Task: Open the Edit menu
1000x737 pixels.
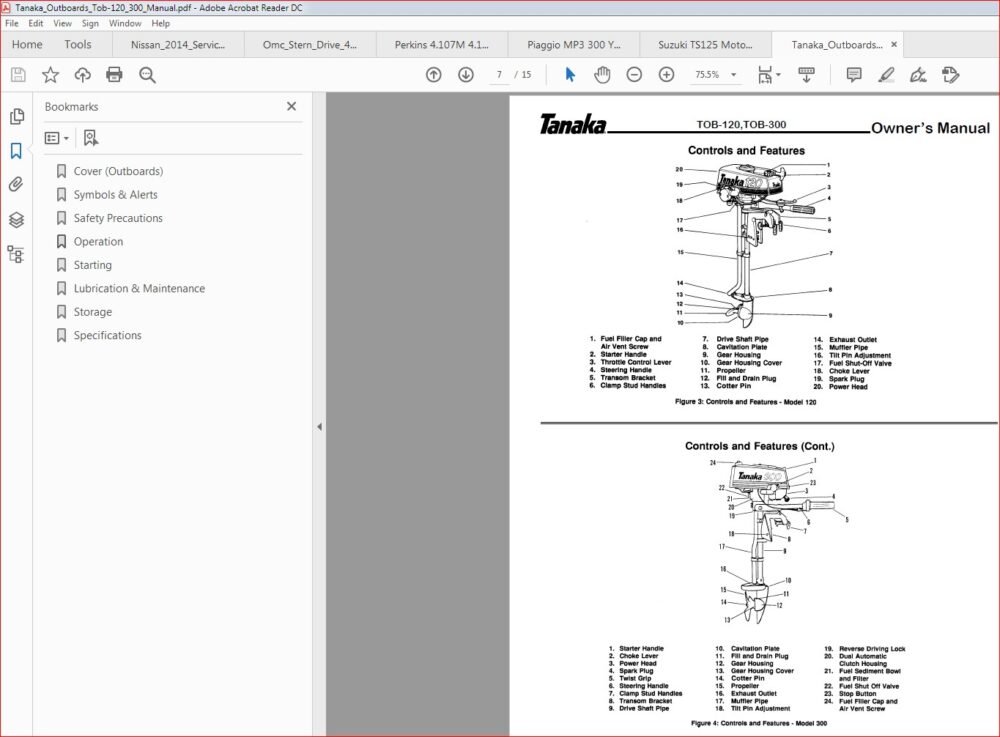Action: (36, 23)
